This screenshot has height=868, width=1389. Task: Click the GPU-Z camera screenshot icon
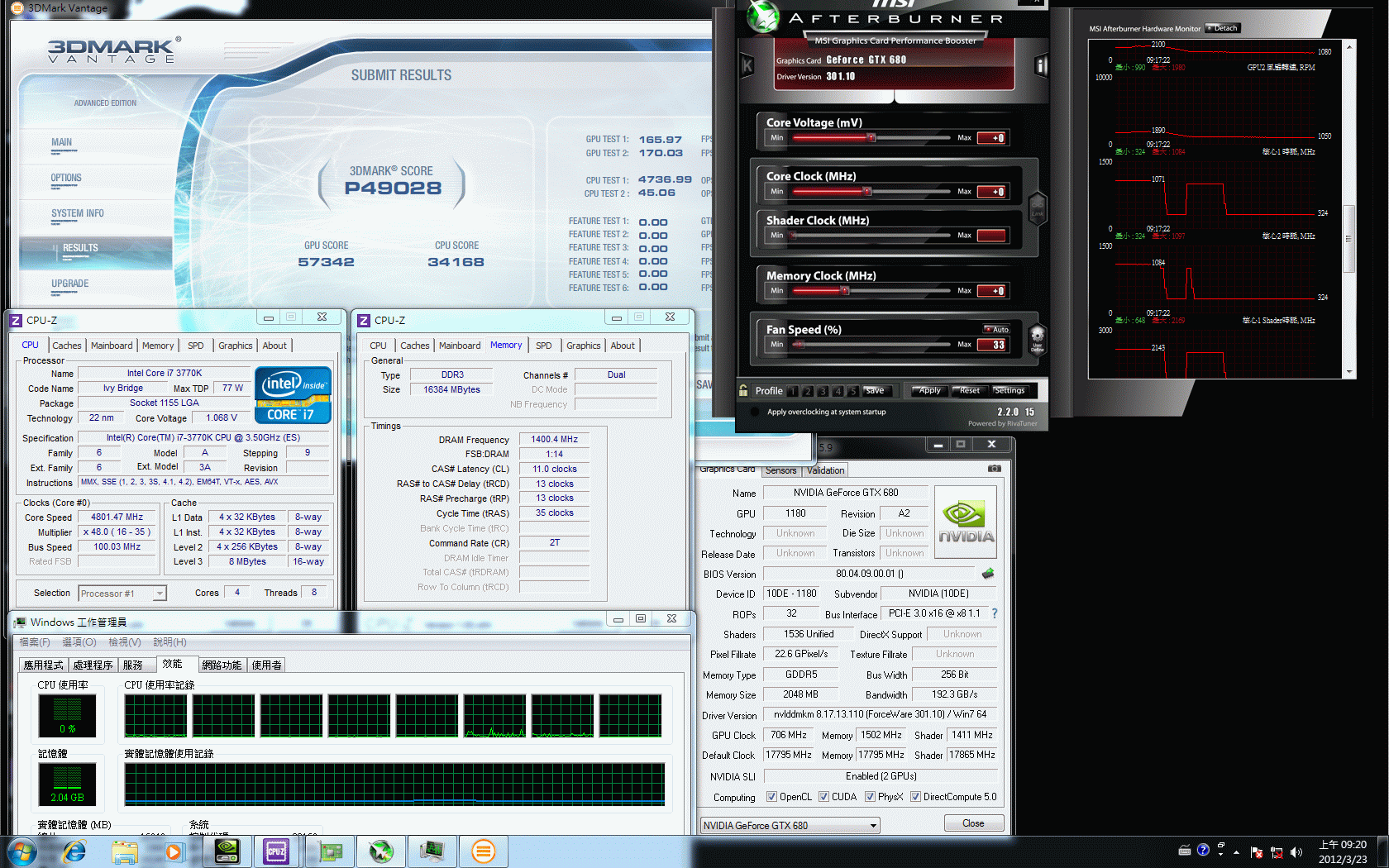click(994, 469)
